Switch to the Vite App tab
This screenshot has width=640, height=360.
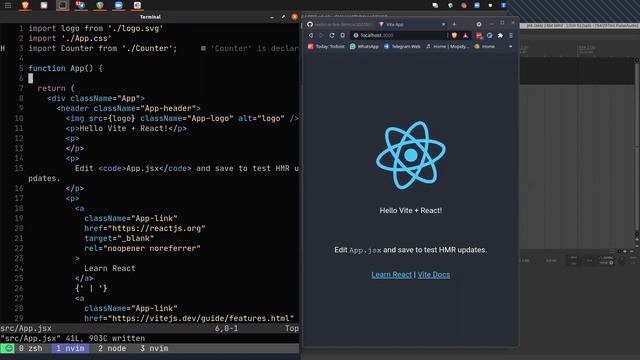point(411,24)
